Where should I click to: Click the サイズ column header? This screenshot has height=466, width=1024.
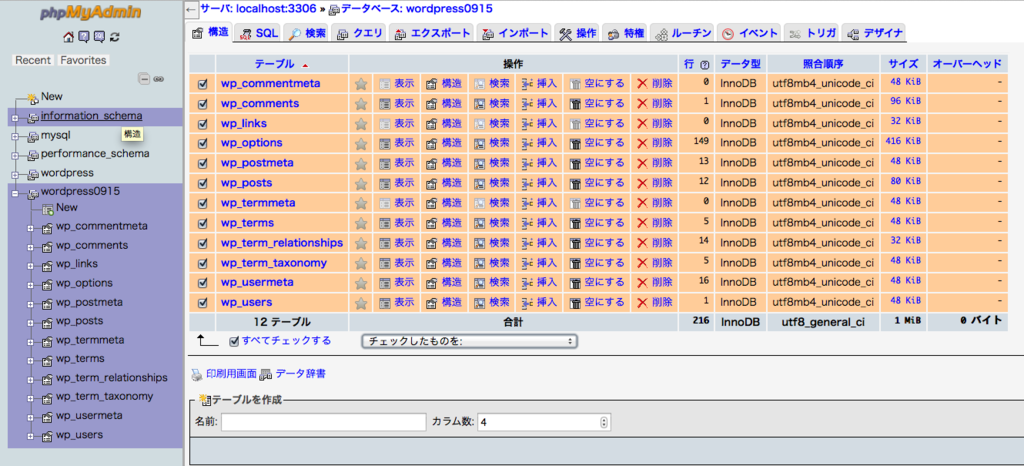[904, 64]
